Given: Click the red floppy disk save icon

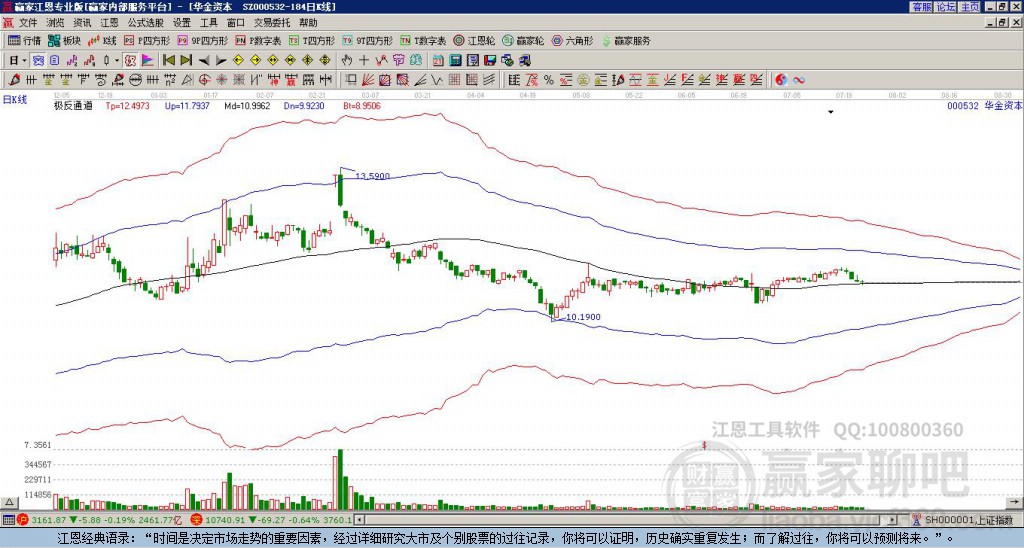Looking at the screenshot, I should 490,61.
